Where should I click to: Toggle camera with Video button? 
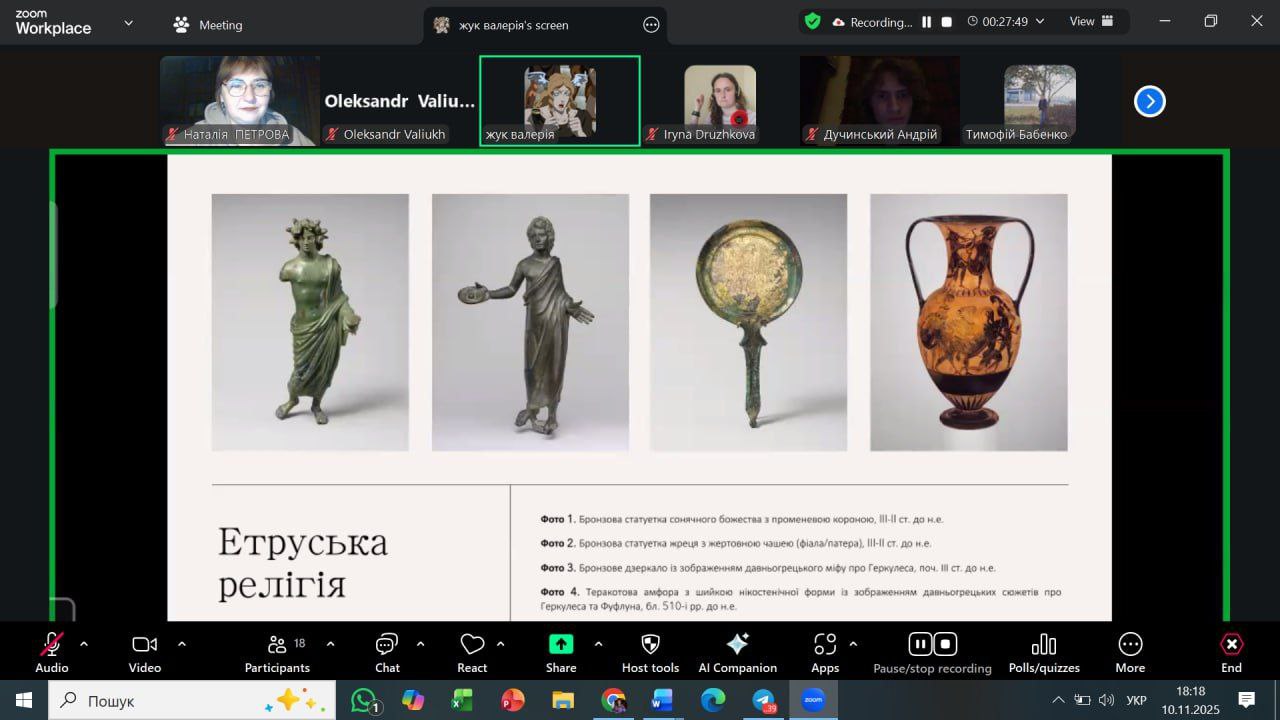145,652
